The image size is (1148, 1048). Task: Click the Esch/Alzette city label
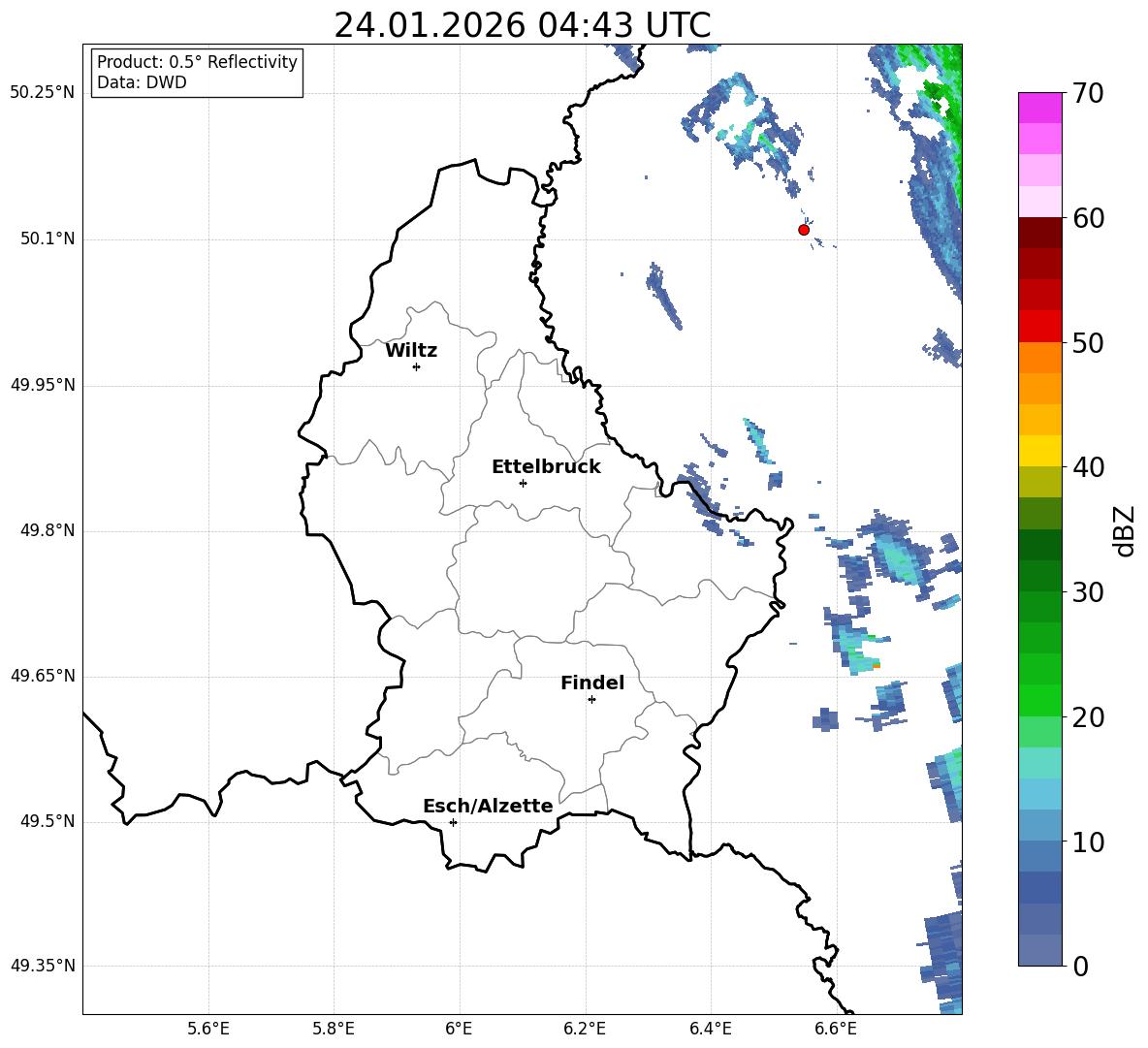(x=488, y=806)
